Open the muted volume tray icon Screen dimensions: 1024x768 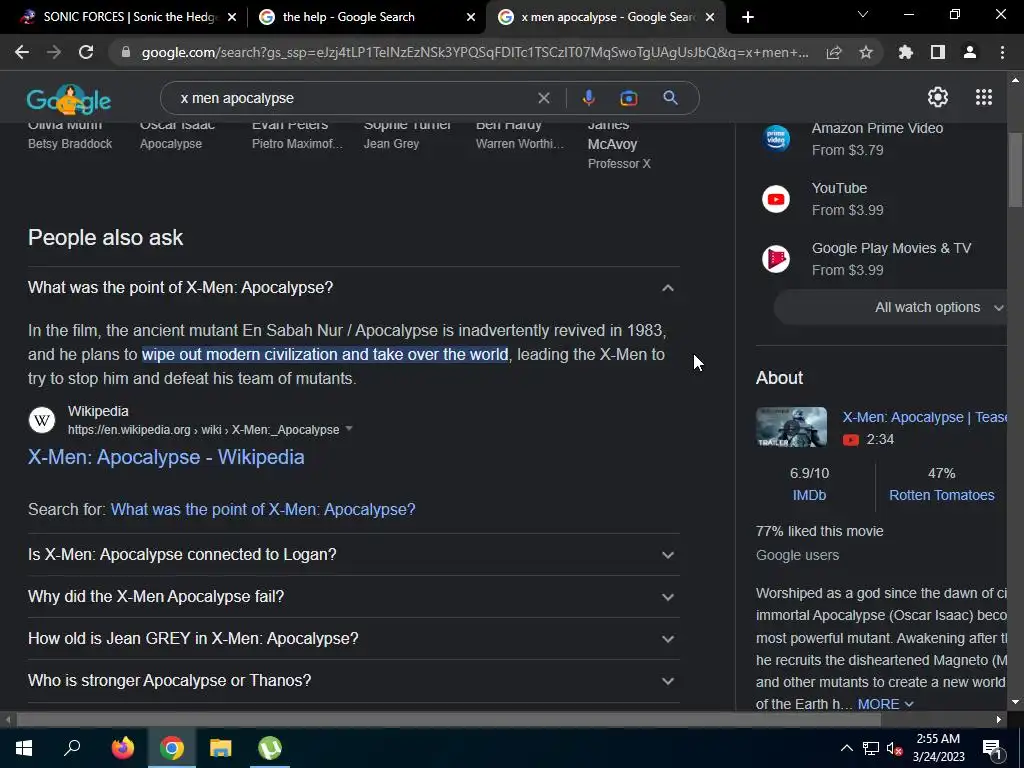click(x=895, y=748)
